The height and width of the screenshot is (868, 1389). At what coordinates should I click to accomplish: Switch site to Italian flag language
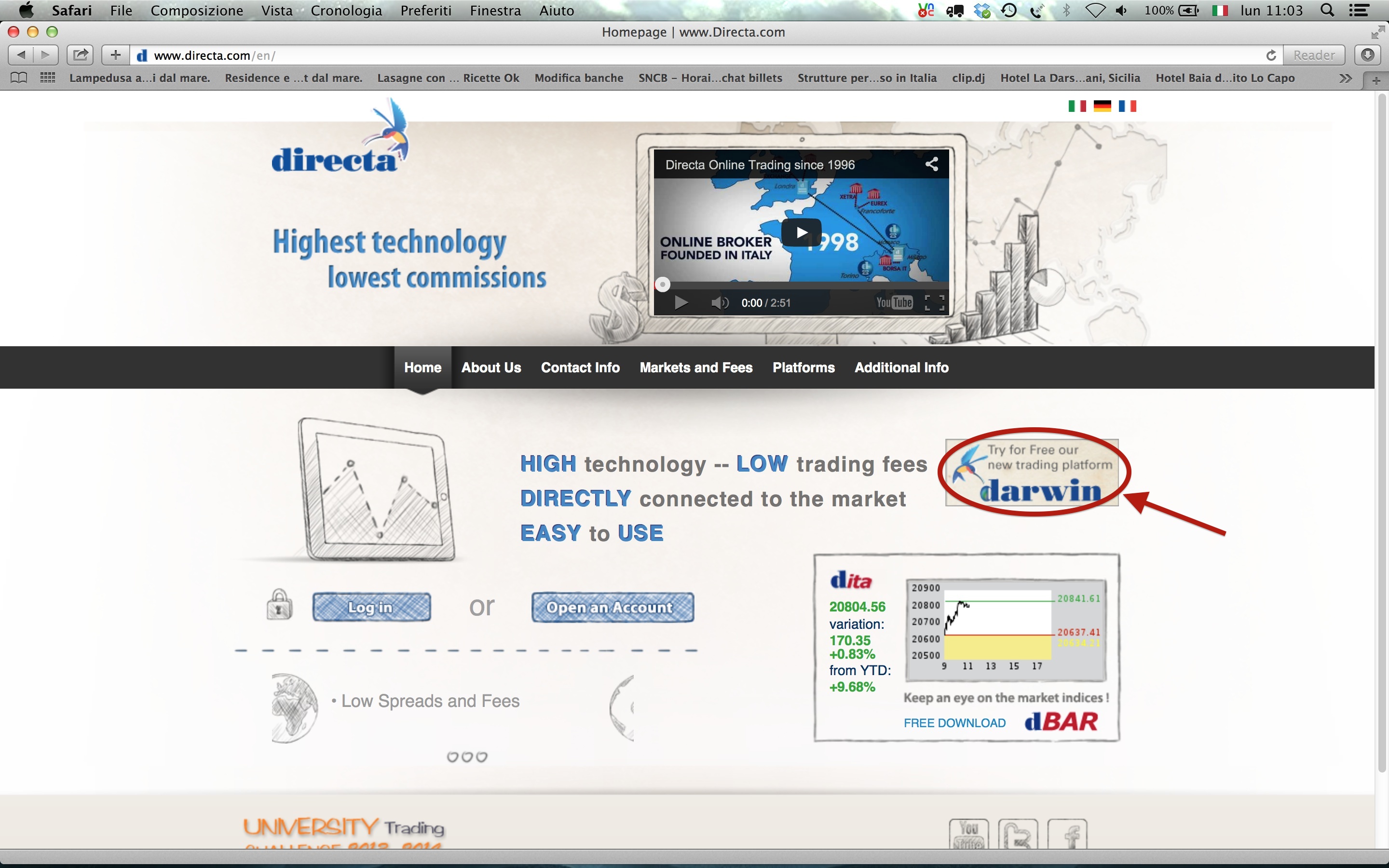tap(1077, 106)
